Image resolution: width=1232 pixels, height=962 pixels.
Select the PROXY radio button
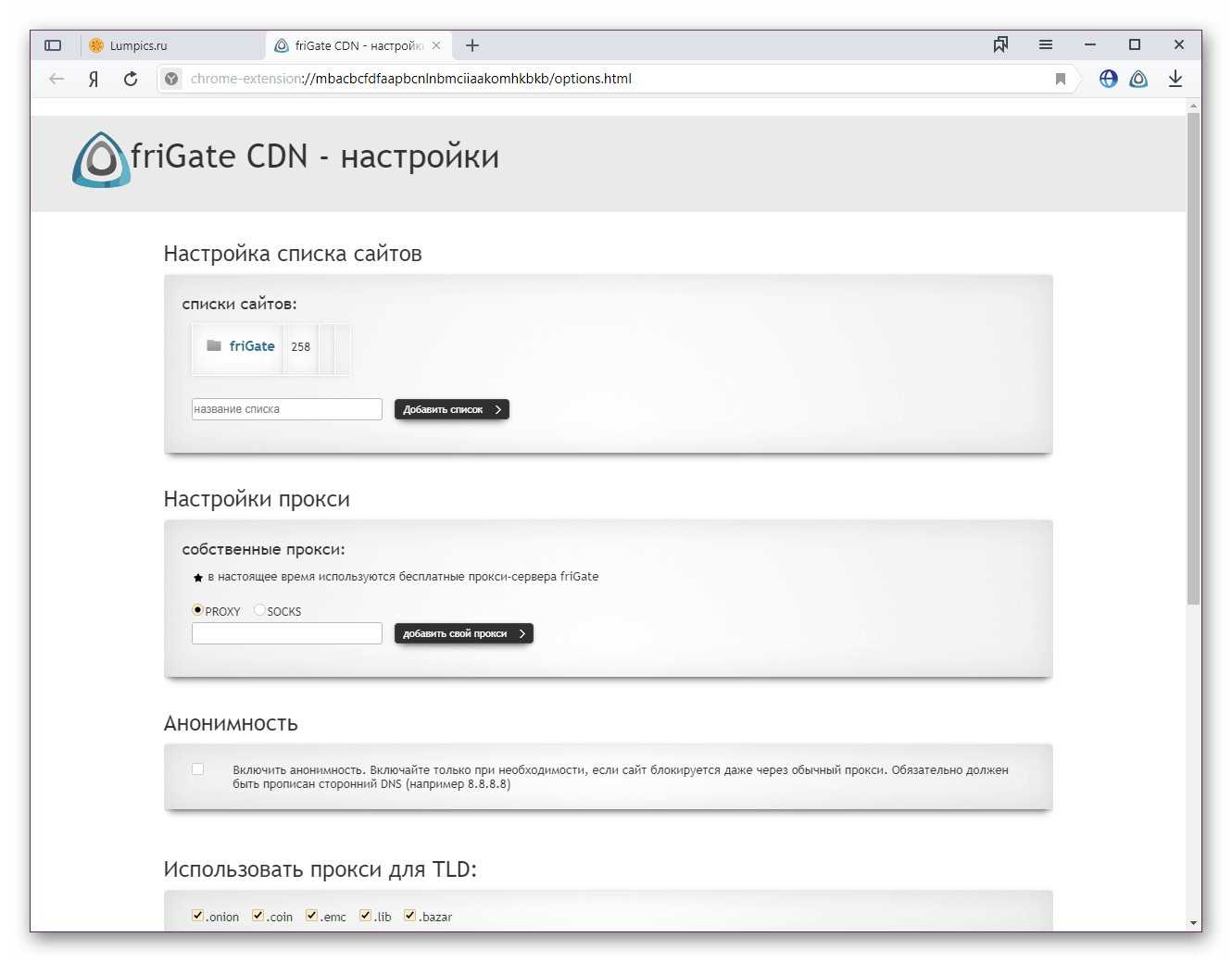click(x=197, y=610)
